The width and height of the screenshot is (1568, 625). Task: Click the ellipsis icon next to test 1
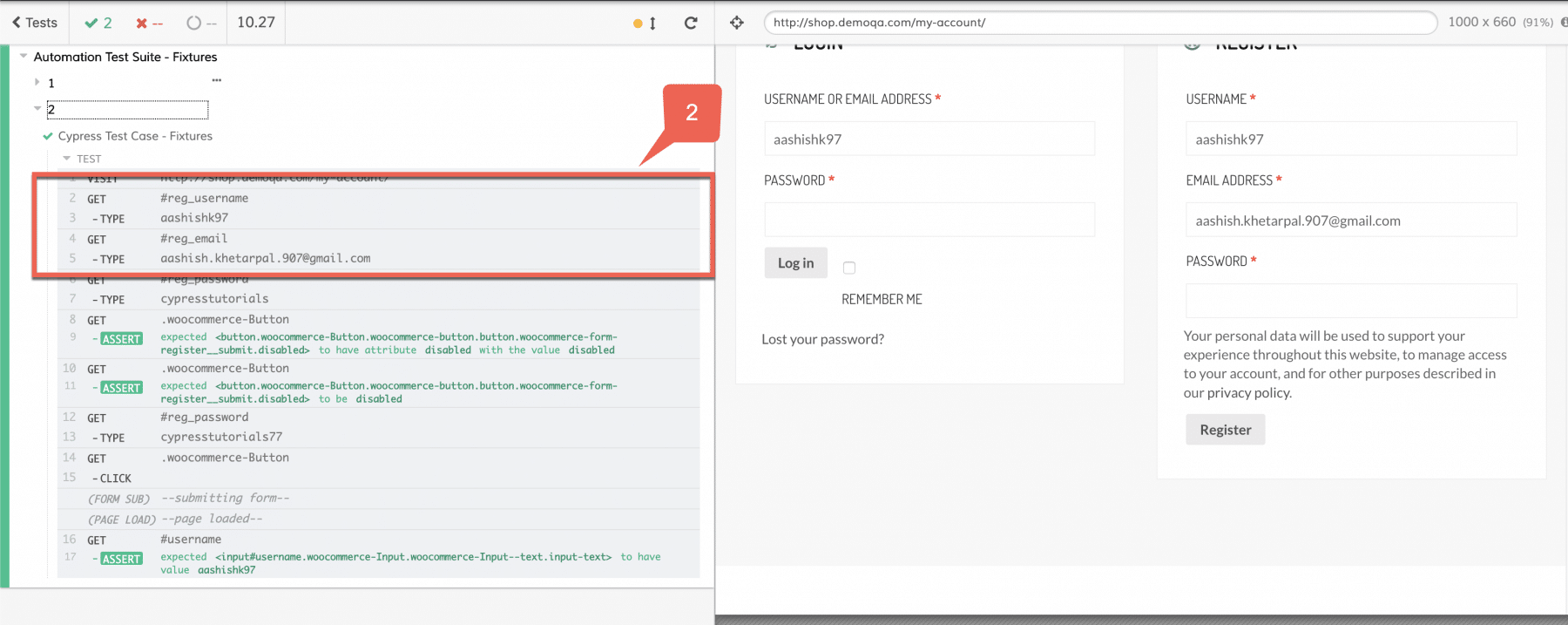(217, 80)
